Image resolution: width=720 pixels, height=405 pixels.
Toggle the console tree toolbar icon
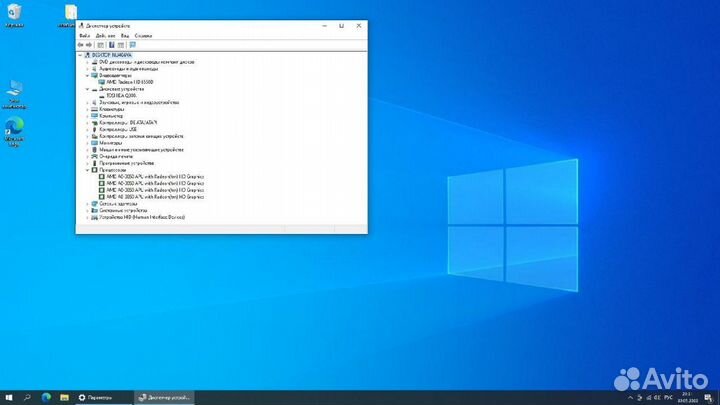tap(101, 45)
